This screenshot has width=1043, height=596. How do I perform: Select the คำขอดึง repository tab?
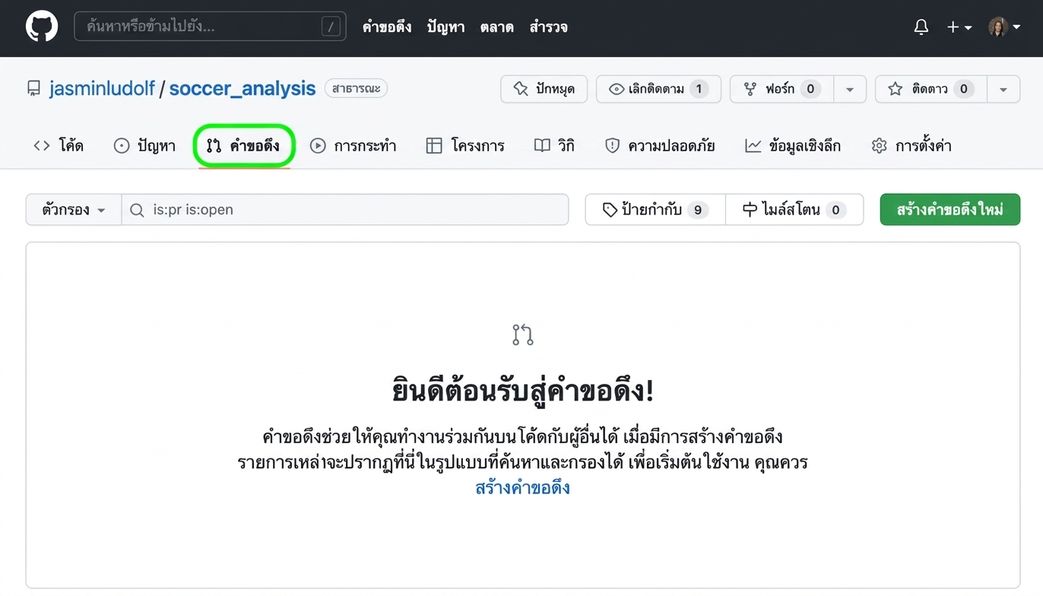(243, 146)
